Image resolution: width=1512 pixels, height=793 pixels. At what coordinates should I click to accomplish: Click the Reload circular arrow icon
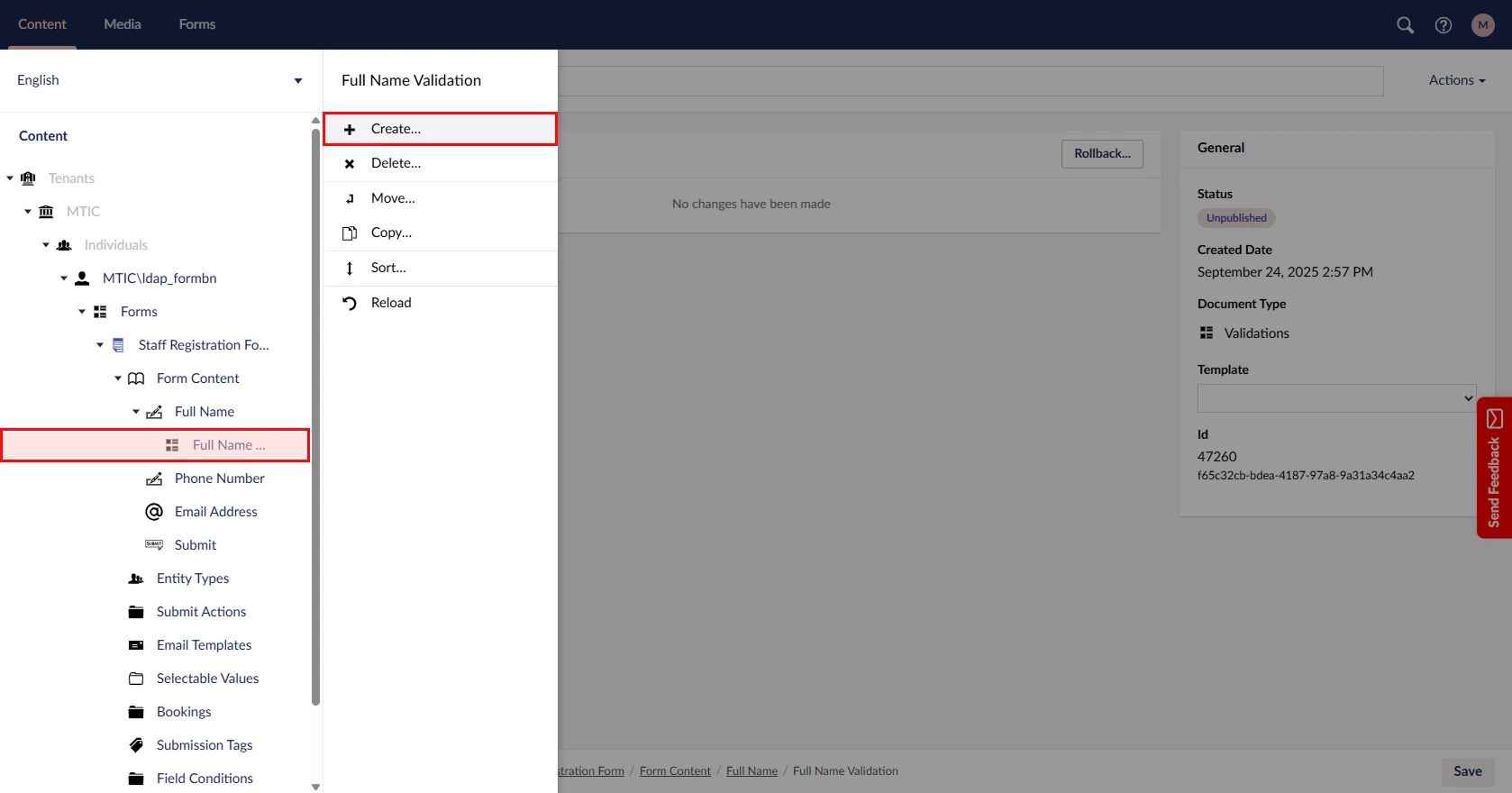350,304
